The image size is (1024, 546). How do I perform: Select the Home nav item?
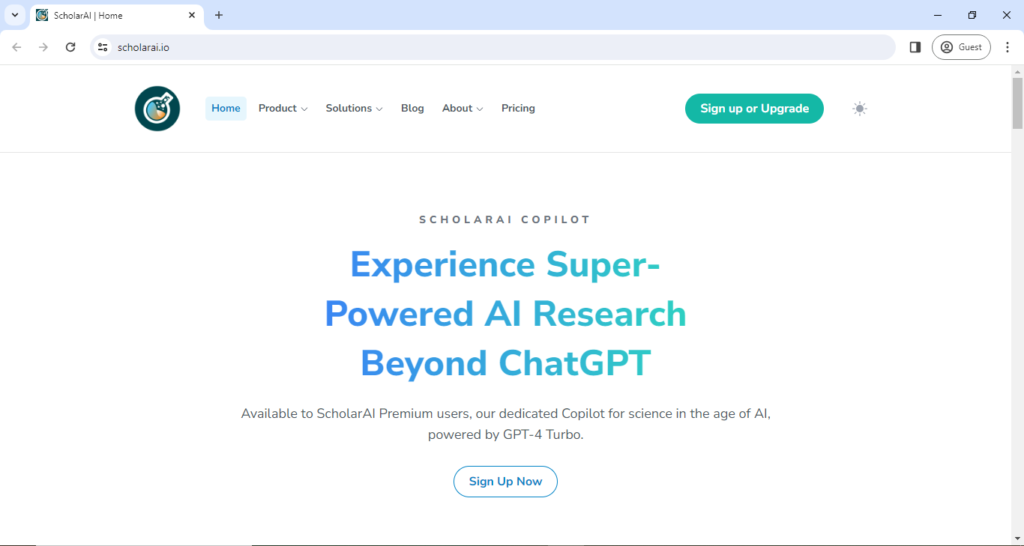(x=226, y=108)
